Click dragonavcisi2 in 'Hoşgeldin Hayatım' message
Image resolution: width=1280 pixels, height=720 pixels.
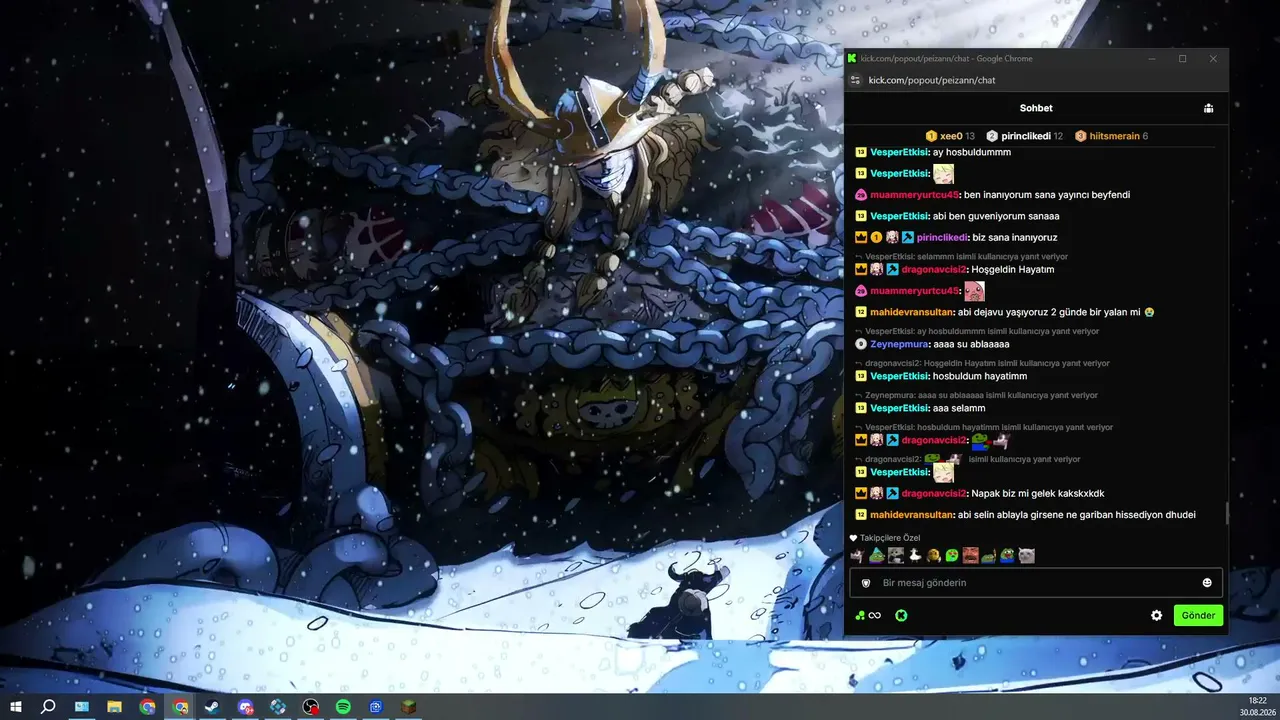(x=934, y=270)
